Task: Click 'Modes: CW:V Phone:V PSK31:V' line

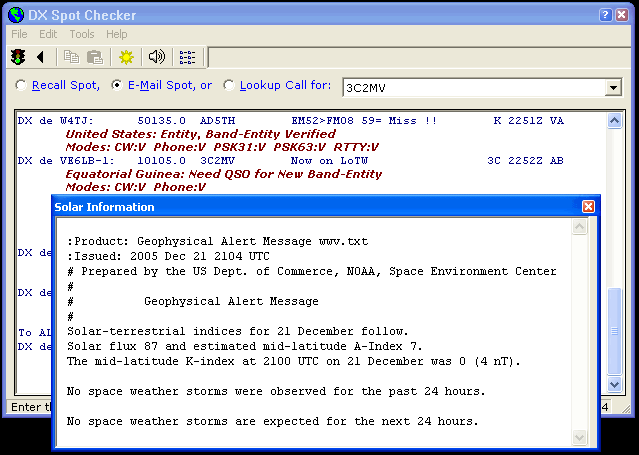Action: pos(222,147)
